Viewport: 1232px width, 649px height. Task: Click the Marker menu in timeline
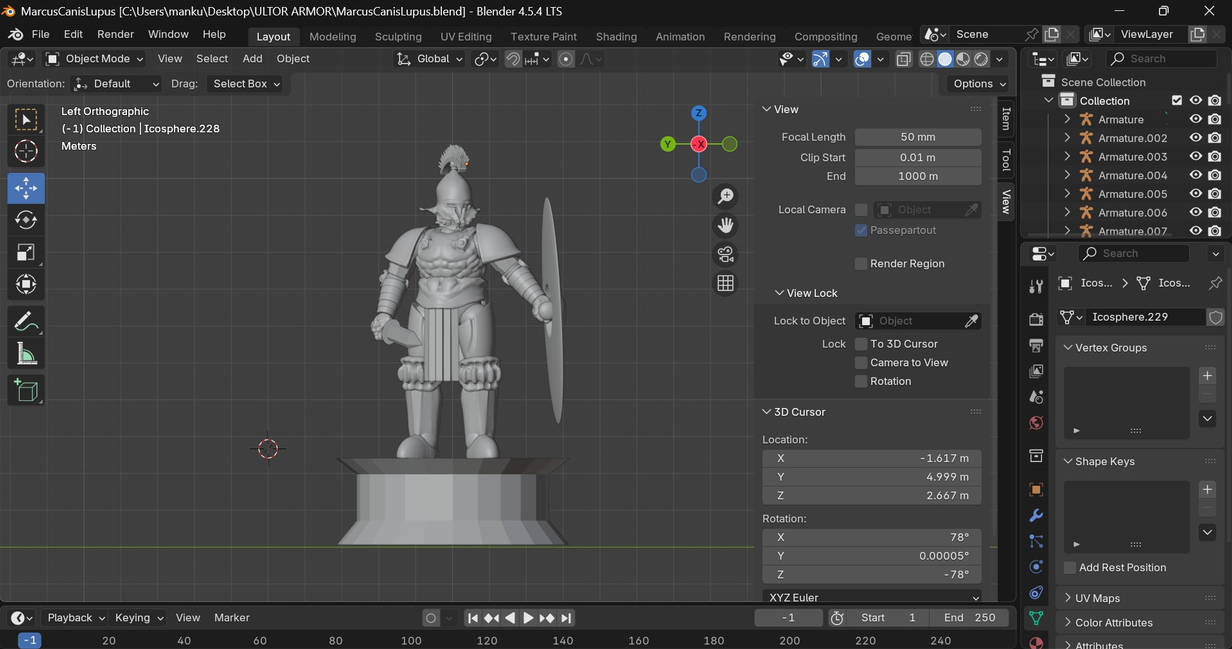(232, 618)
